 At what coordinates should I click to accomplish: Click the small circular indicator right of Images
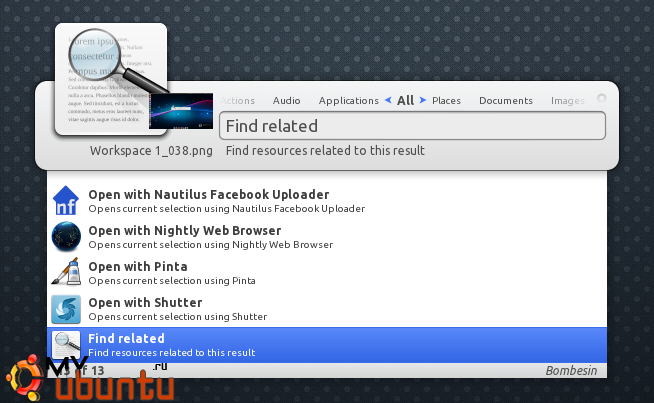pyautogui.click(x=601, y=99)
